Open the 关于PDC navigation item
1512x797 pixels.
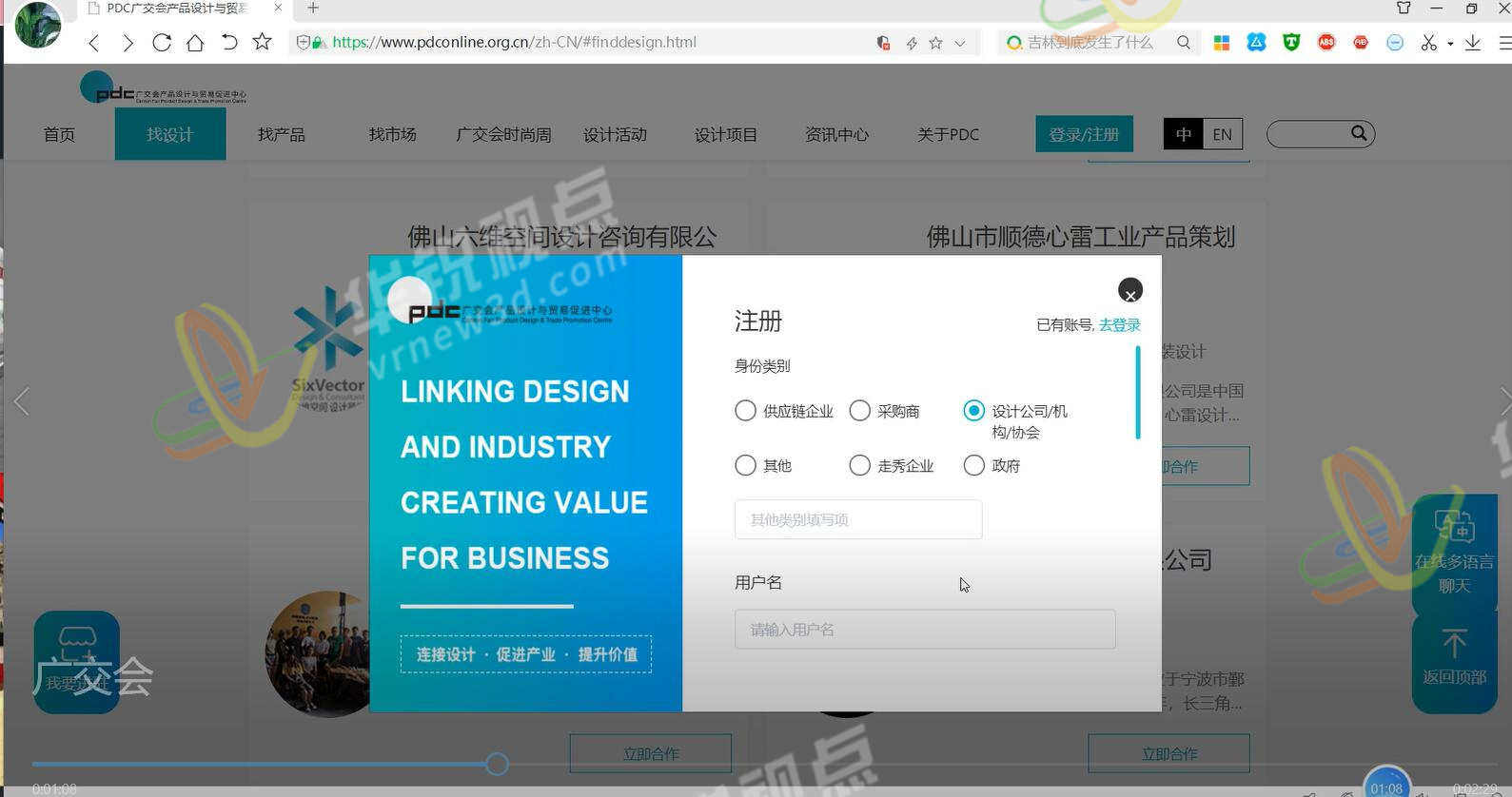[948, 135]
